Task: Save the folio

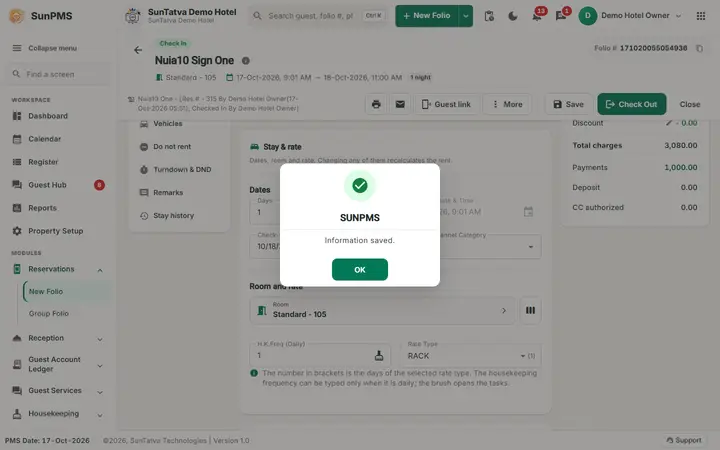Action: click(568, 104)
